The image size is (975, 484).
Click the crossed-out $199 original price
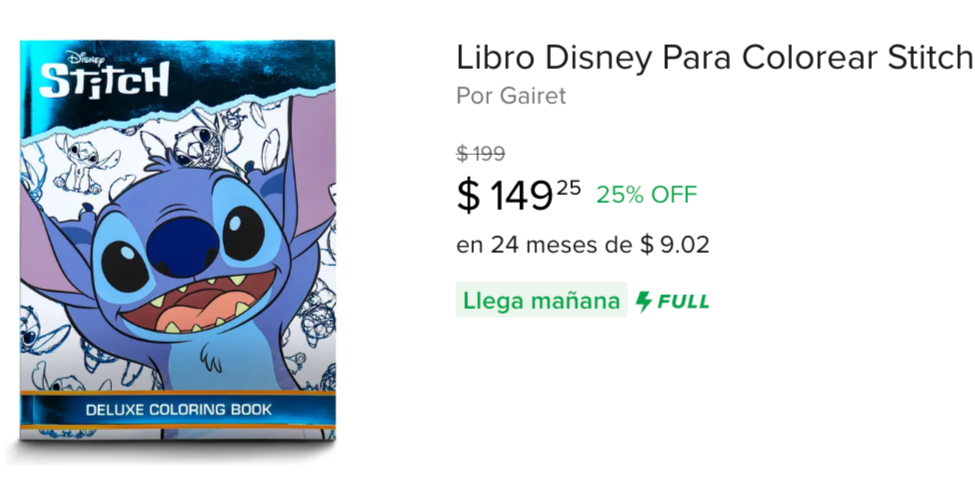coord(481,153)
